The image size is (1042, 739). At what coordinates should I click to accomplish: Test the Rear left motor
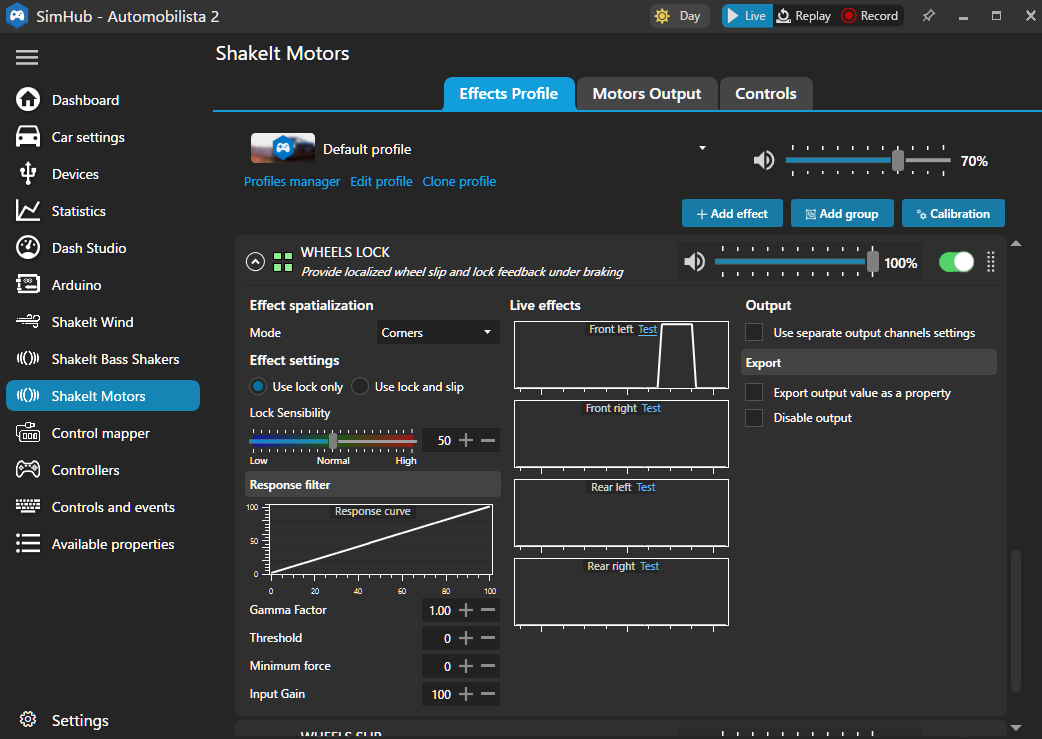click(x=646, y=487)
